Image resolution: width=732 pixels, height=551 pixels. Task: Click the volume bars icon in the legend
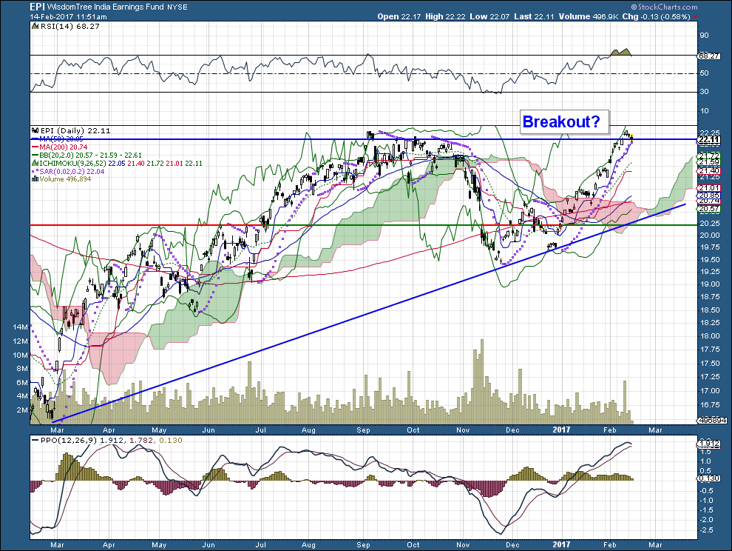coord(35,179)
